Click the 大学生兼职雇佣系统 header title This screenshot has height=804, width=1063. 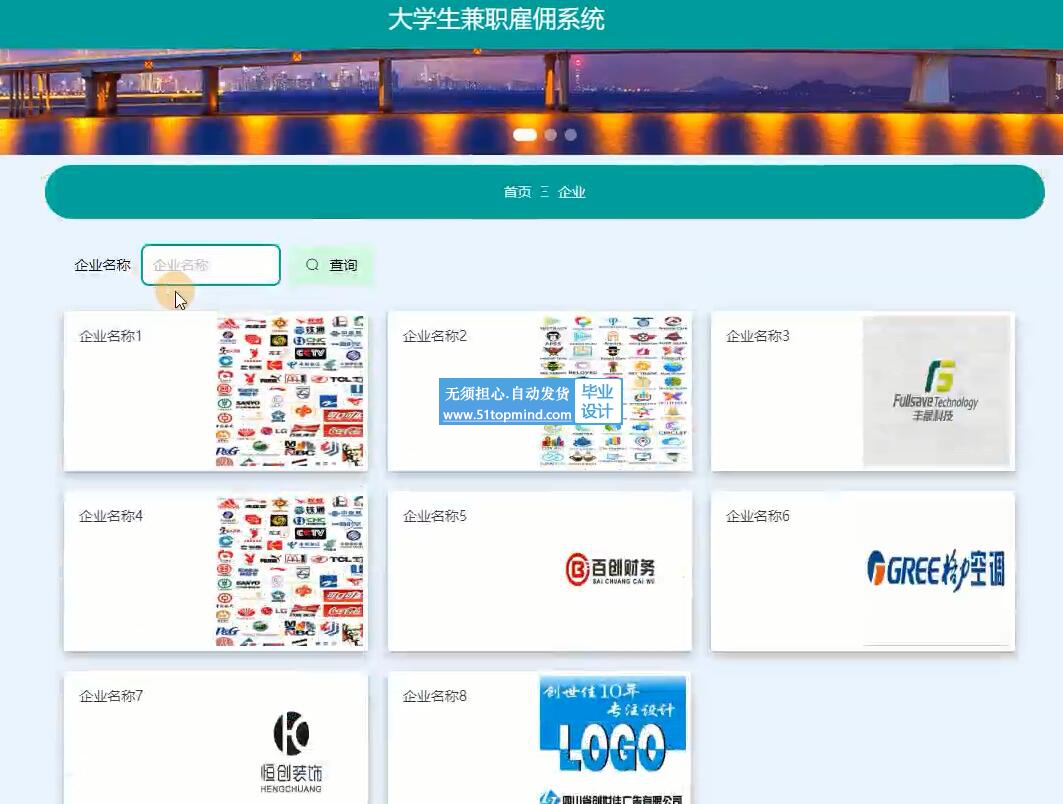tap(496, 19)
